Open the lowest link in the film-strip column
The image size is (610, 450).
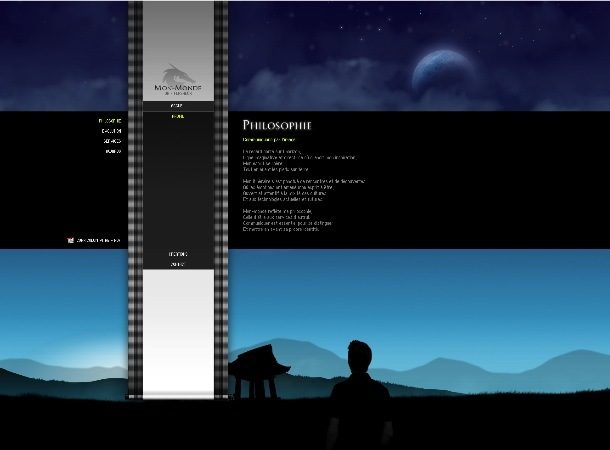[x=177, y=265]
